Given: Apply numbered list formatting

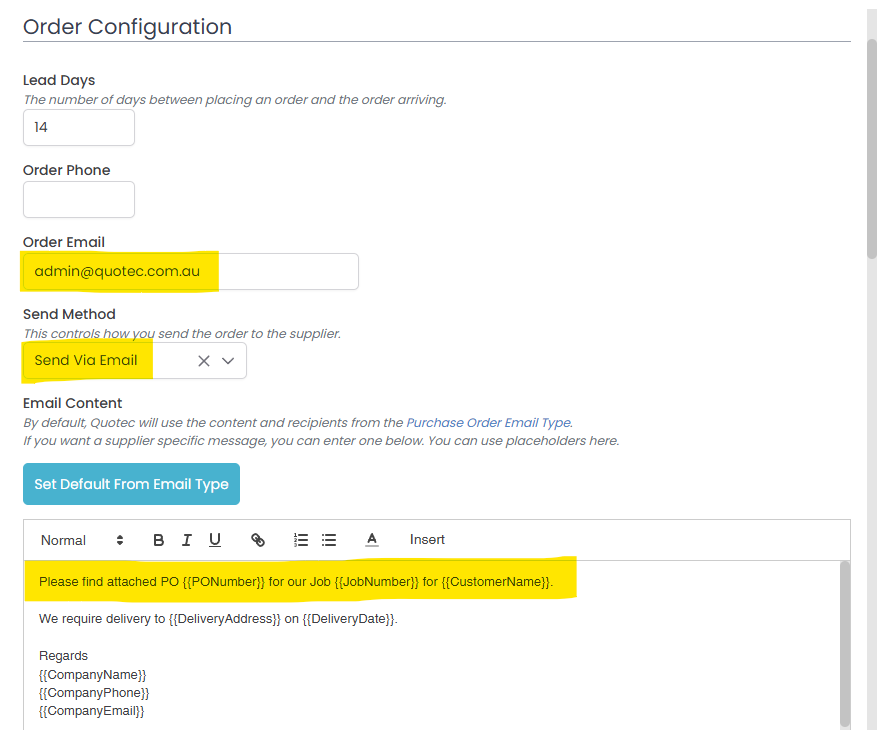Looking at the screenshot, I should [x=301, y=540].
